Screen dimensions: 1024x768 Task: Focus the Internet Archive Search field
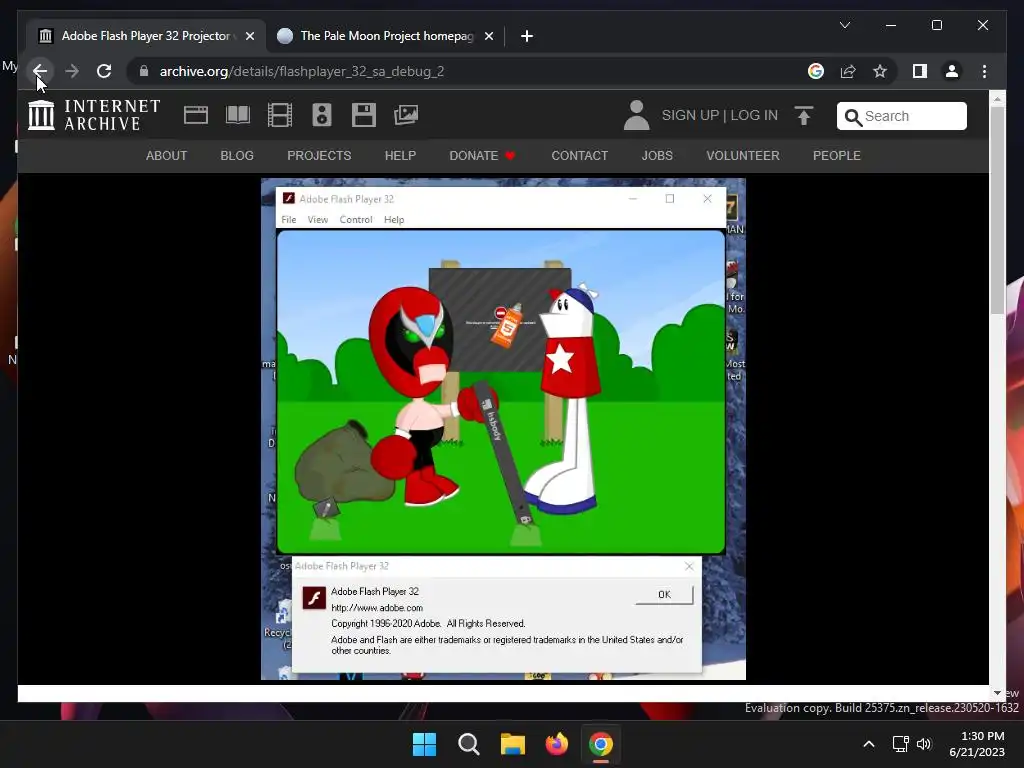pyautogui.click(x=901, y=116)
